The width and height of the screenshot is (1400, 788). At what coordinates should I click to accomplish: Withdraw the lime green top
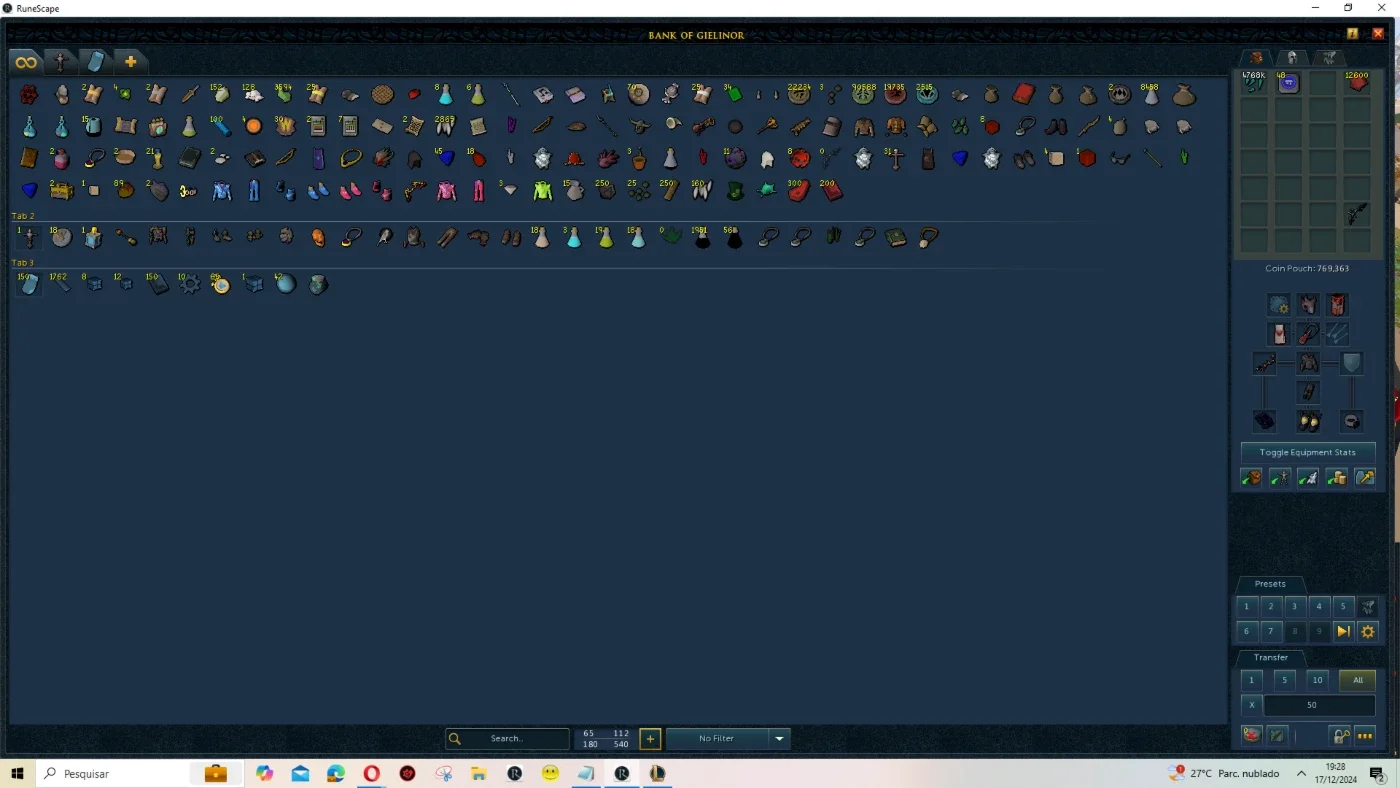[542, 190]
